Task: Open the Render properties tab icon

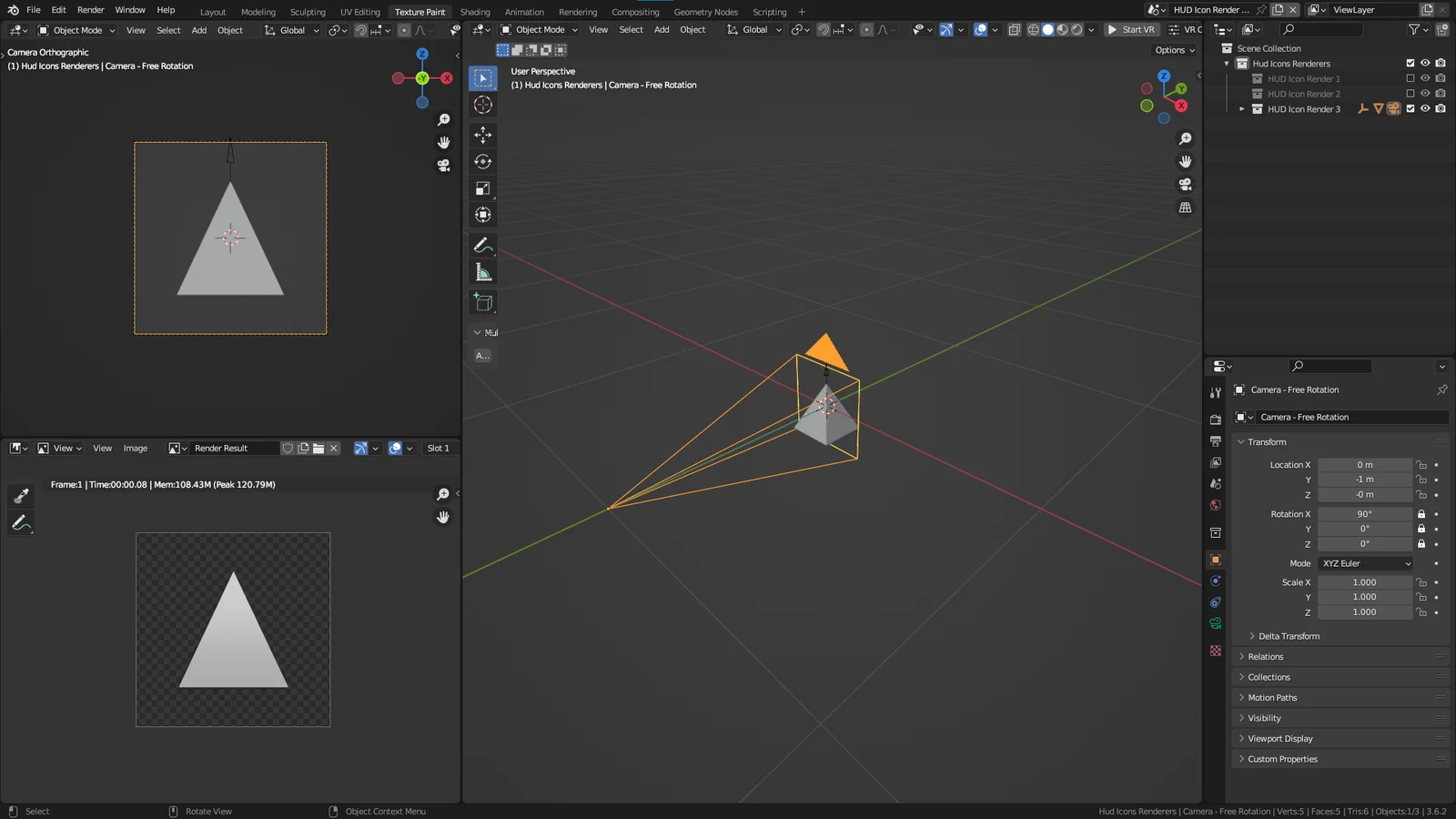Action: point(1216,420)
